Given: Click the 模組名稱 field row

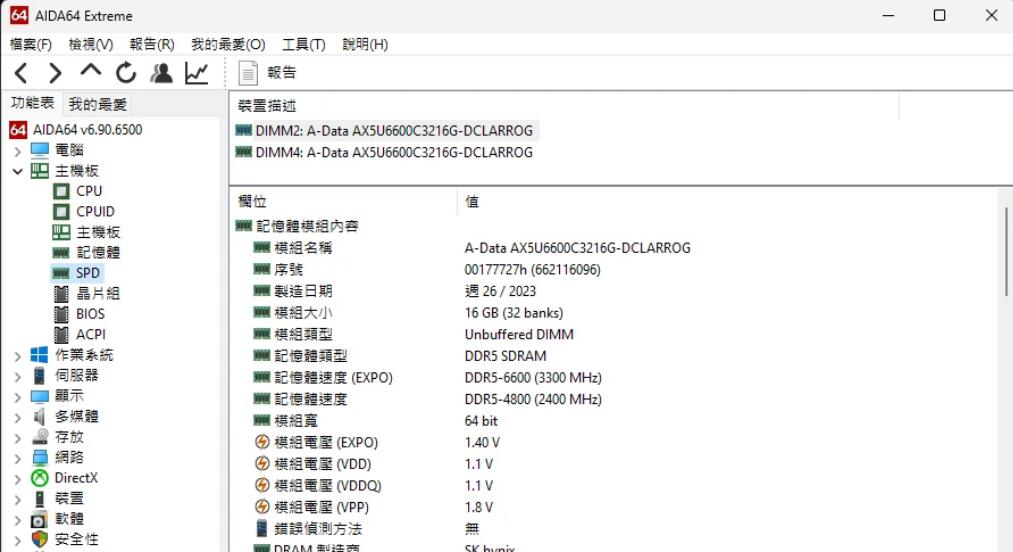Looking at the screenshot, I should point(303,248).
